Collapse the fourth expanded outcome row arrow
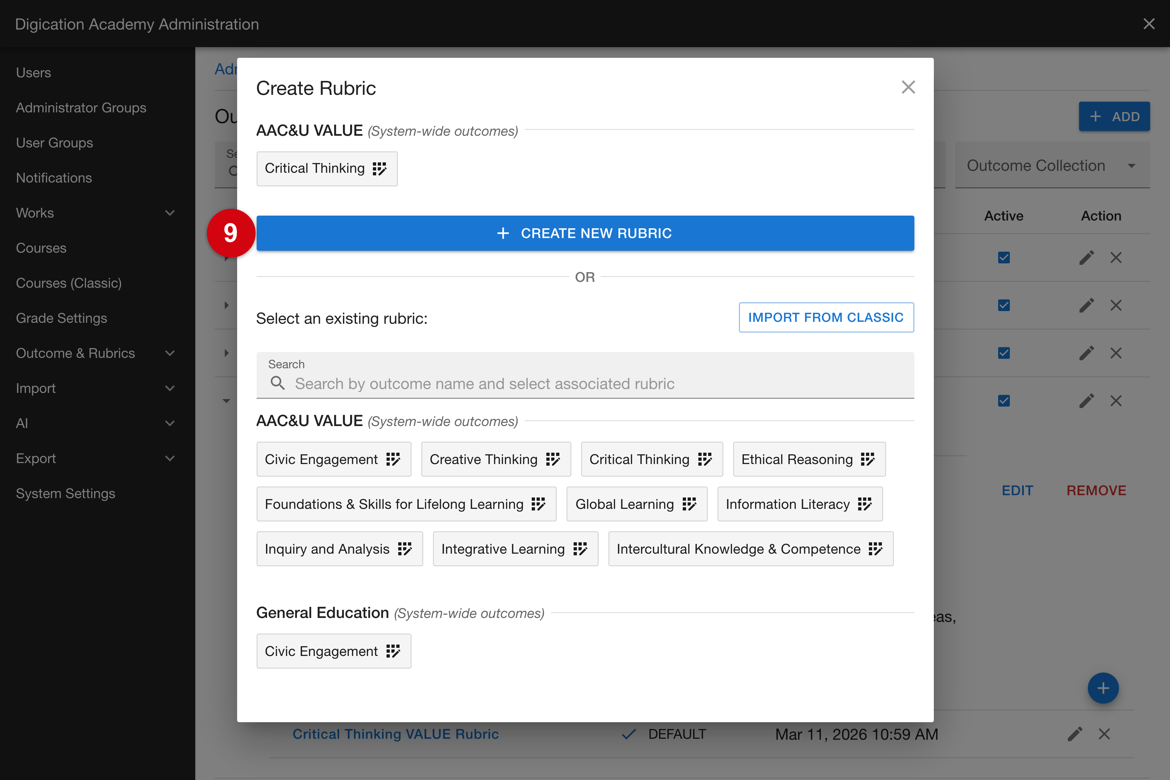This screenshot has height=780, width=1170. (226, 401)
